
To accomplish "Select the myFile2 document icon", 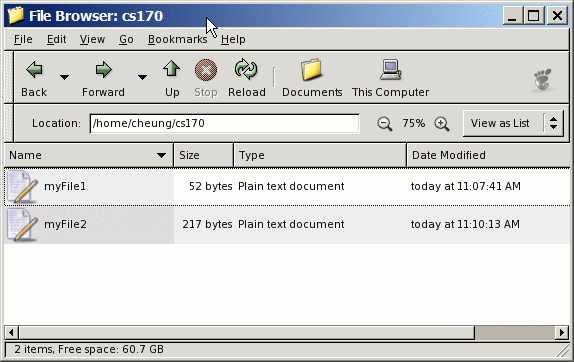I will [23, 225].
